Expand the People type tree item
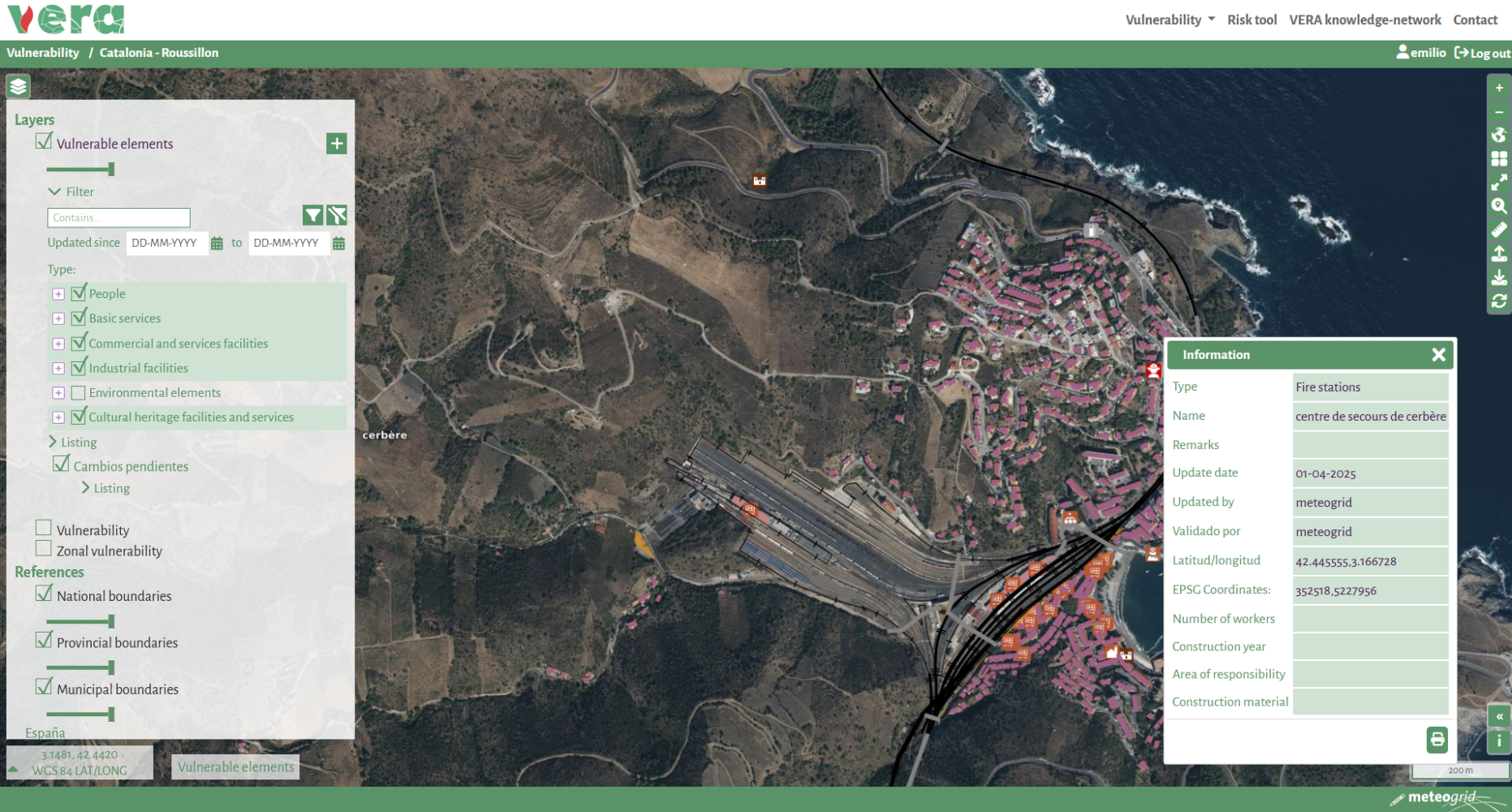This screenshot has height=812, width=1512. [x=58, y=294]
